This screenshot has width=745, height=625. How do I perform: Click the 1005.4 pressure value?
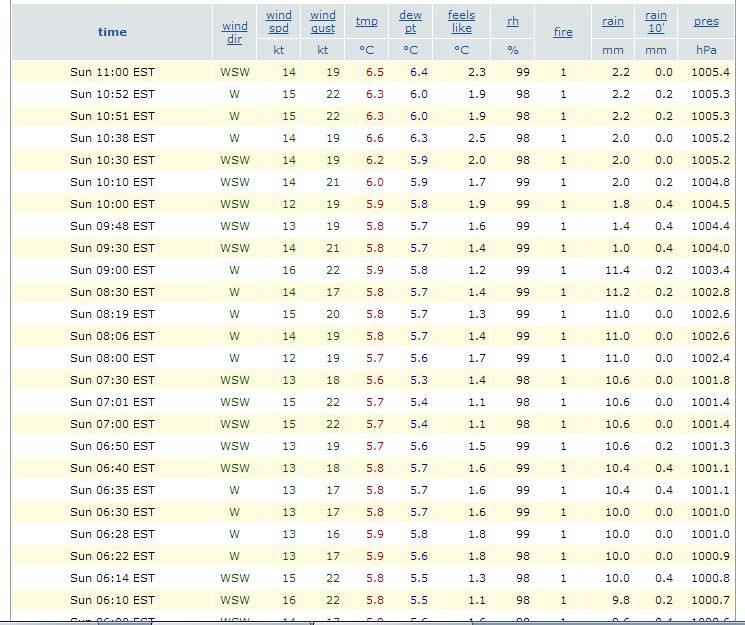[x=710, y=72]
